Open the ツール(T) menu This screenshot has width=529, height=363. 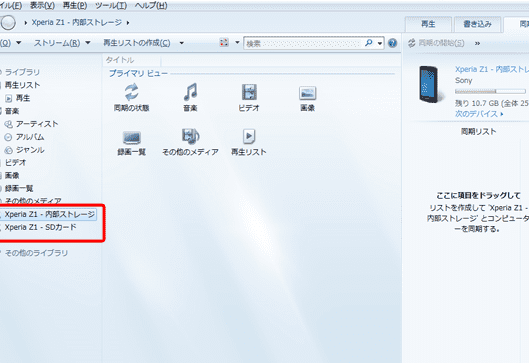111,5
